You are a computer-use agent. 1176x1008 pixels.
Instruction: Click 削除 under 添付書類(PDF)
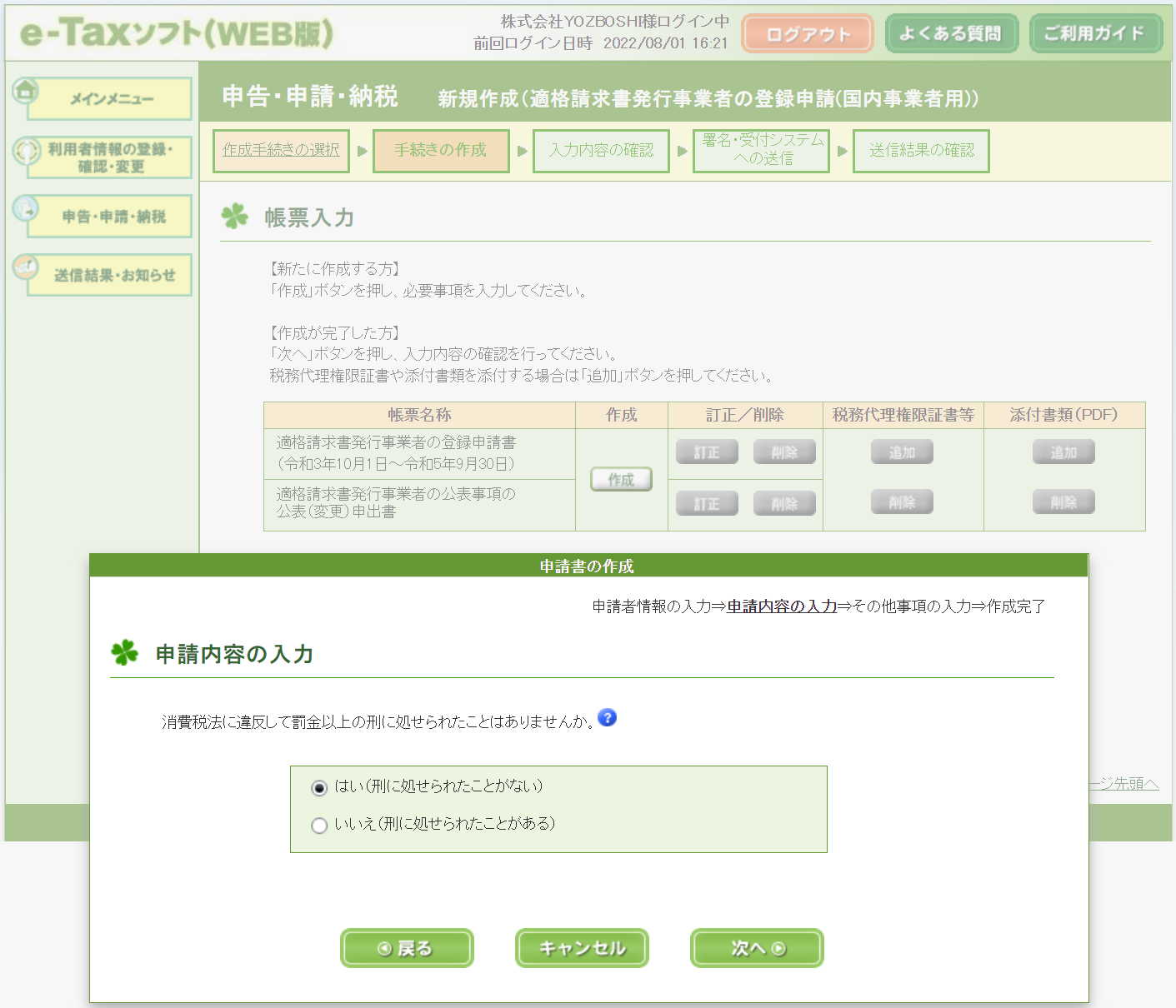1063,502
